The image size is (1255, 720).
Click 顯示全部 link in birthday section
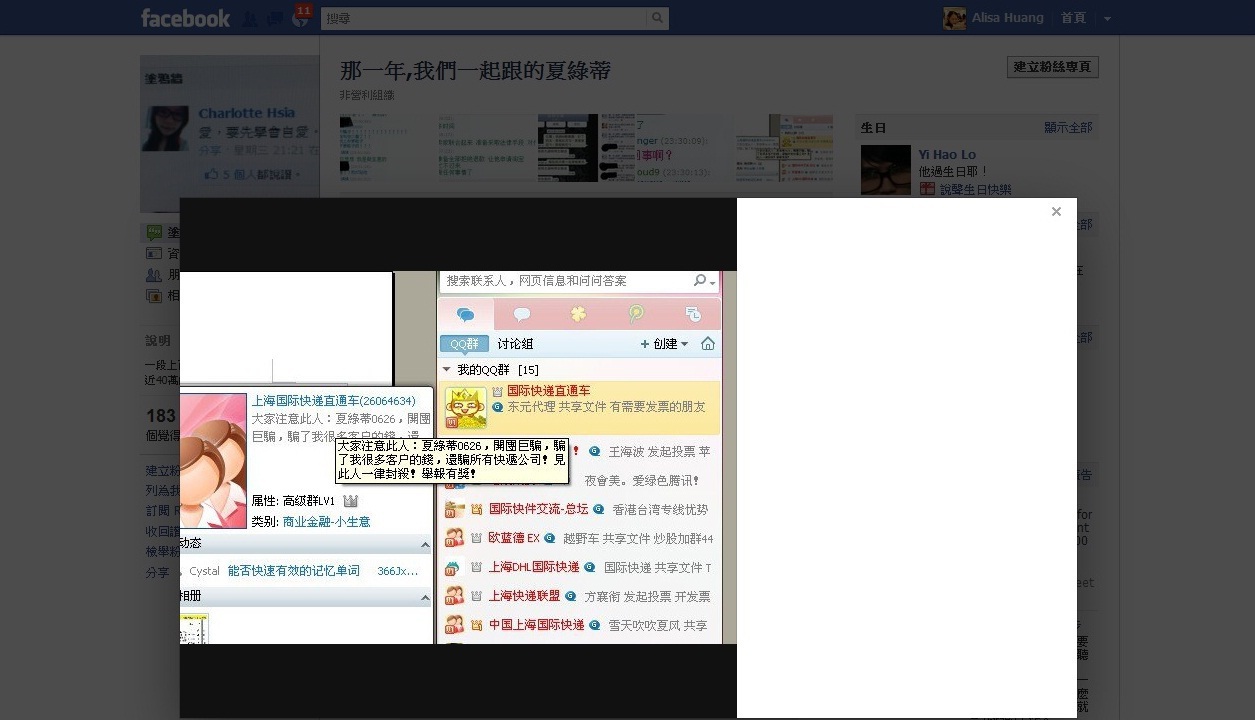[1068, 128]
